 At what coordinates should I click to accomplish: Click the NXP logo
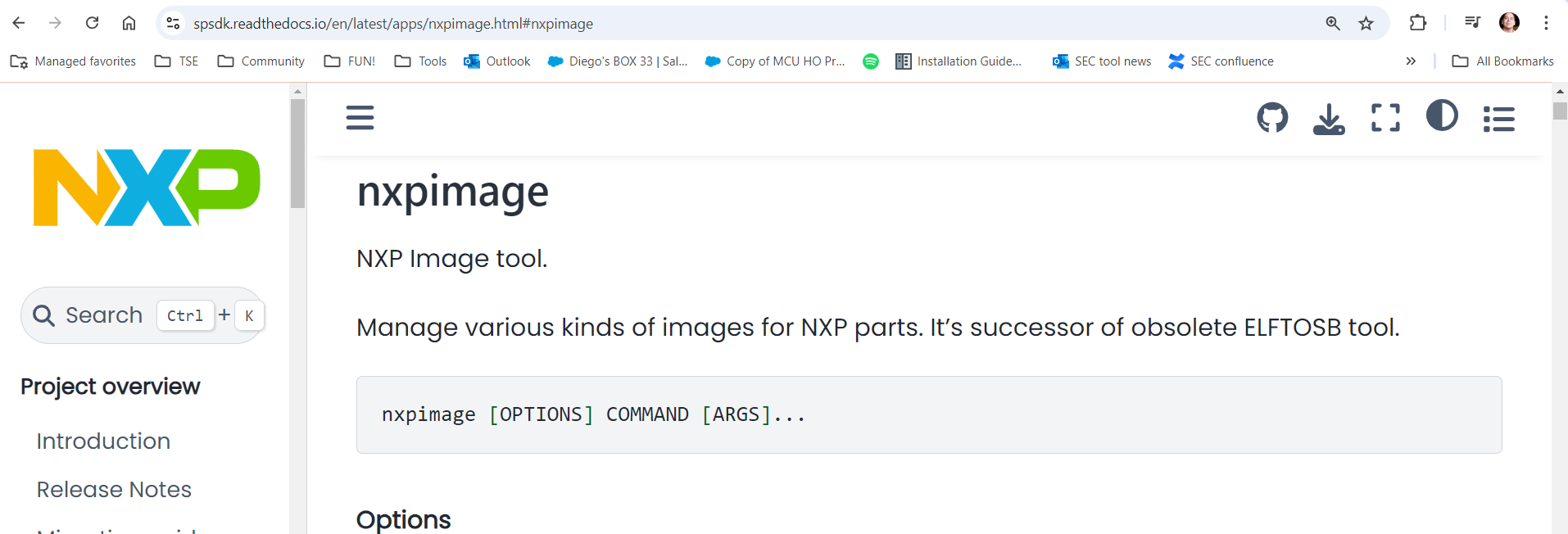click(147, 188)
